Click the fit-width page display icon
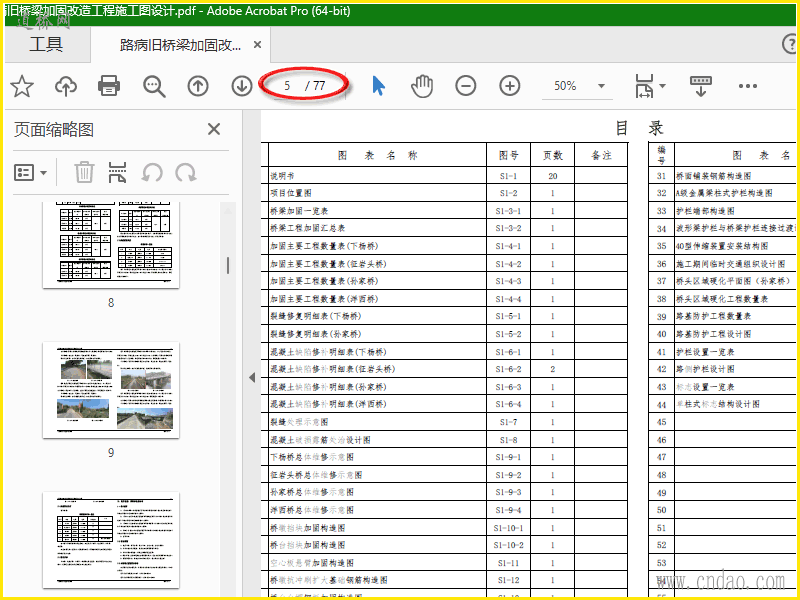The height and width of the screenshot is (600, 800). [644, 86]
